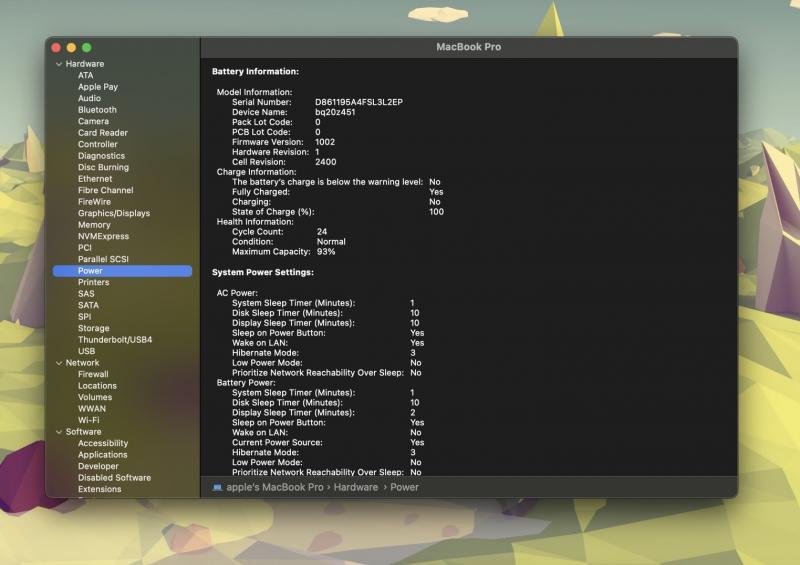This screenshot has width=800, height=565.
Task: Select Disc Burning in the sidebar
Action: point(104,167)
